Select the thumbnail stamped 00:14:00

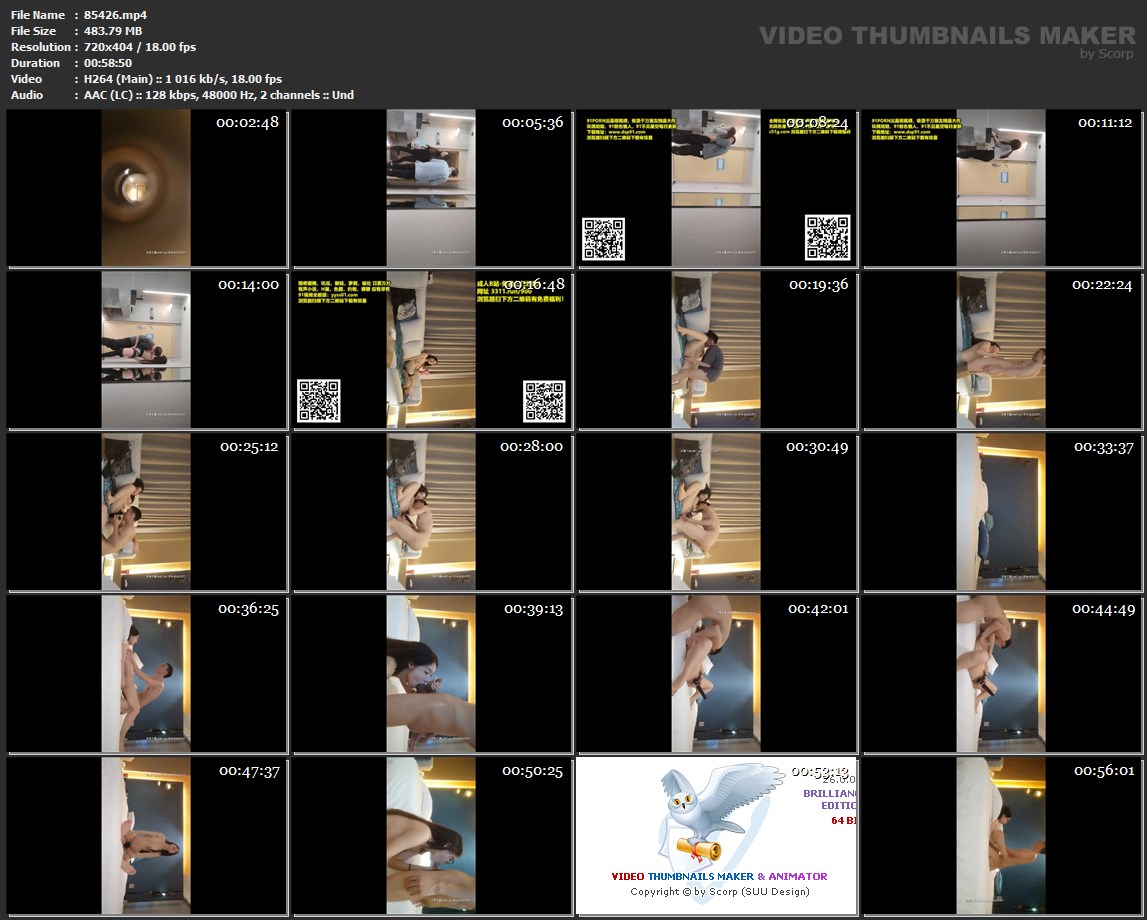[146, 350]
